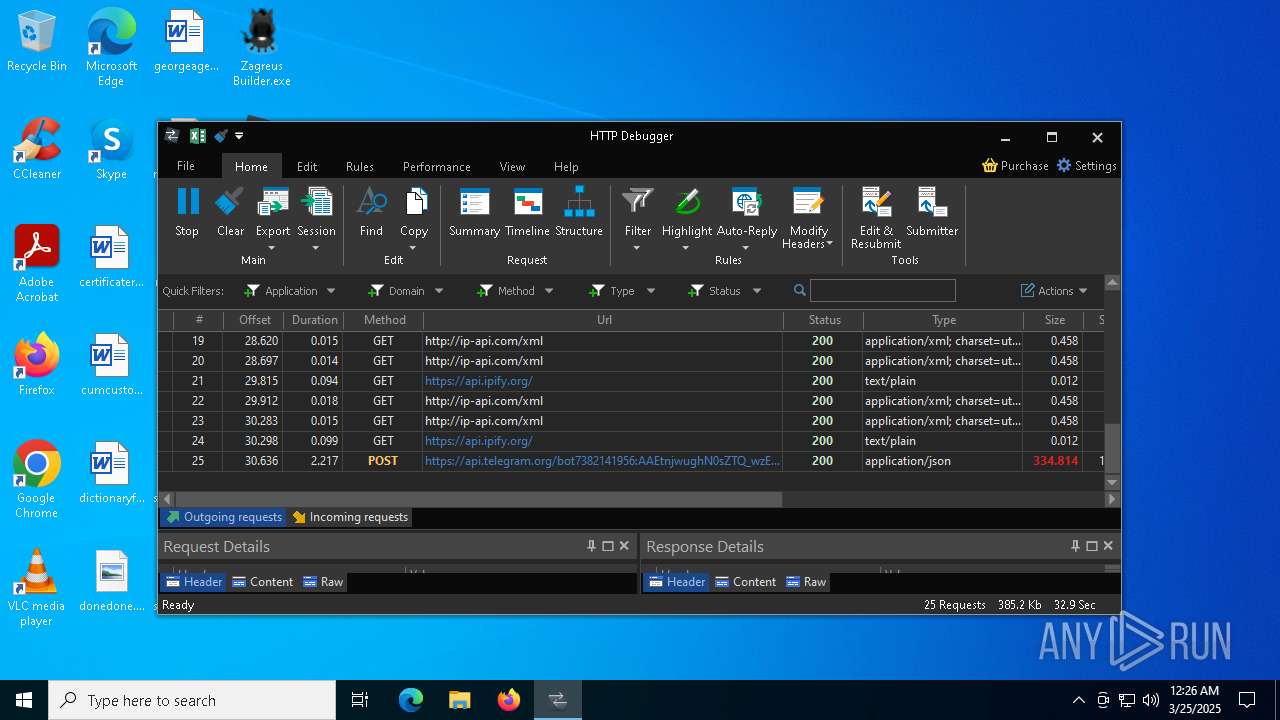
Task: Open the Help ribbon tab
Action: click(566, 167)
